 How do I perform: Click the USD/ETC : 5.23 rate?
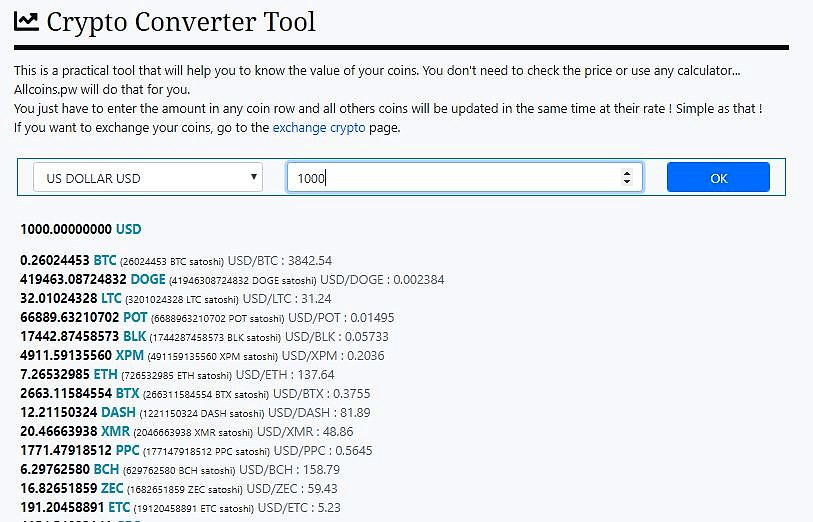point(299,508)
